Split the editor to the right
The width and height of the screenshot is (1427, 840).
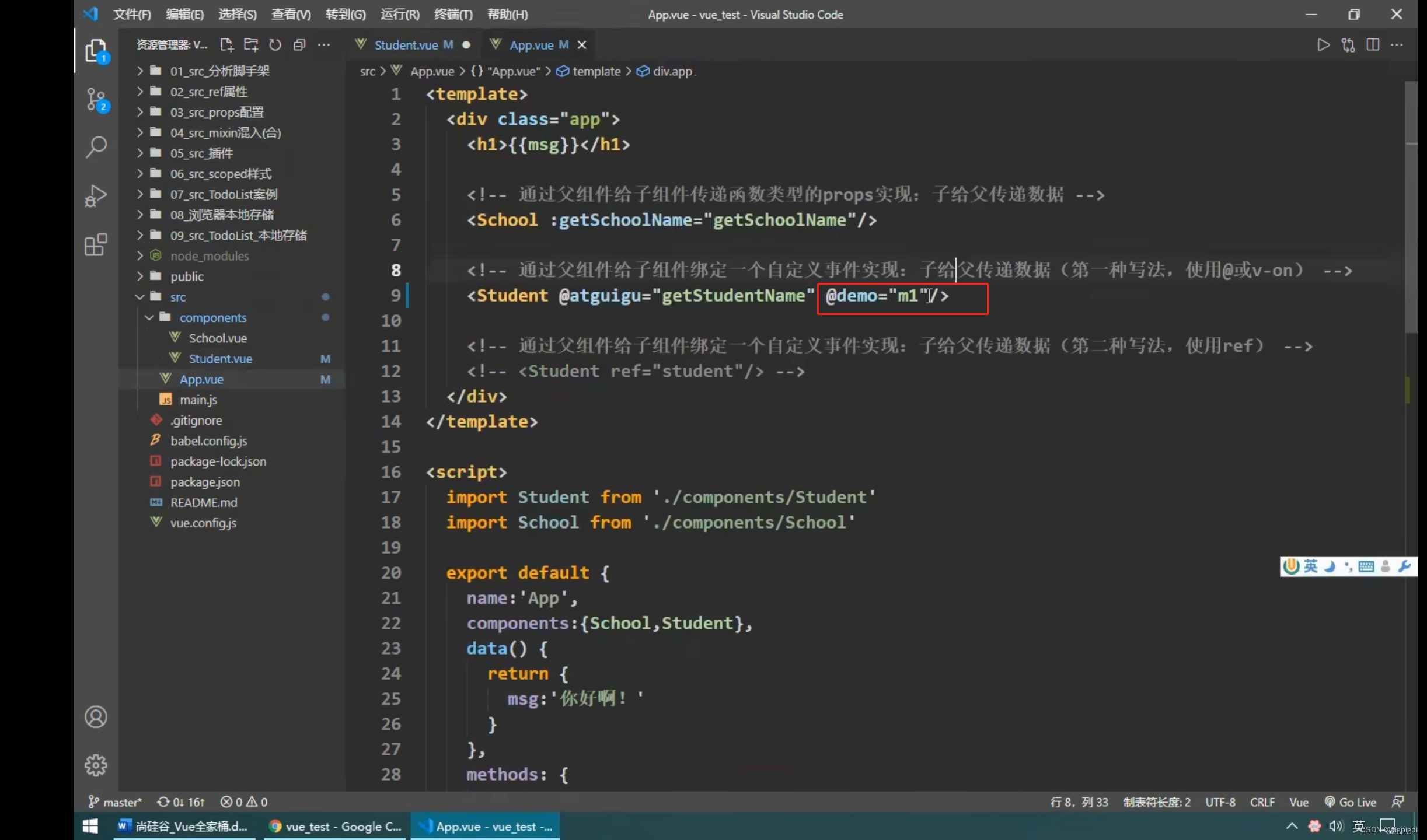click(x=1373, y=45)
